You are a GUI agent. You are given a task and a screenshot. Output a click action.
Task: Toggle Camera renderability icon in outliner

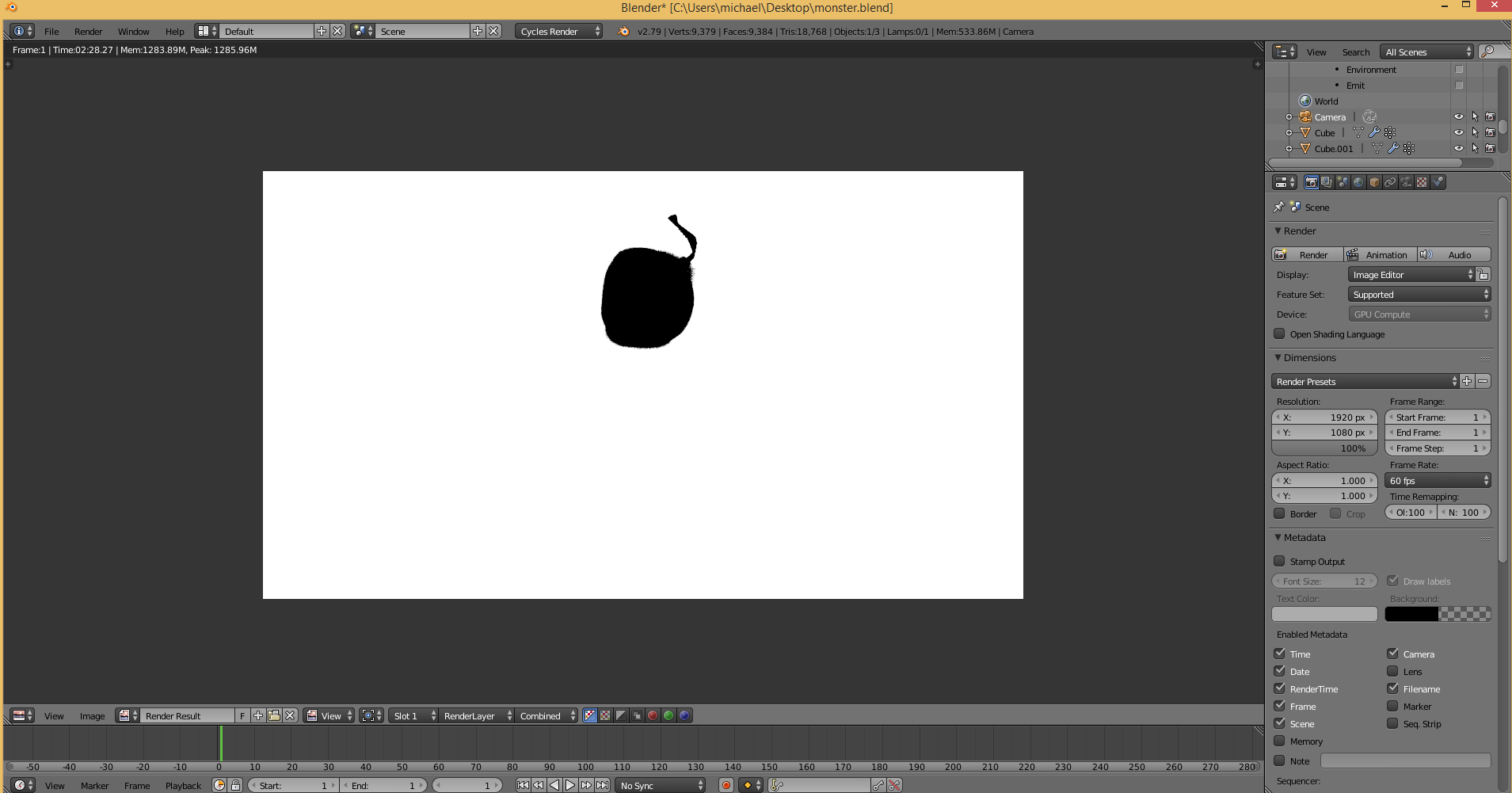click(1490, 116)
